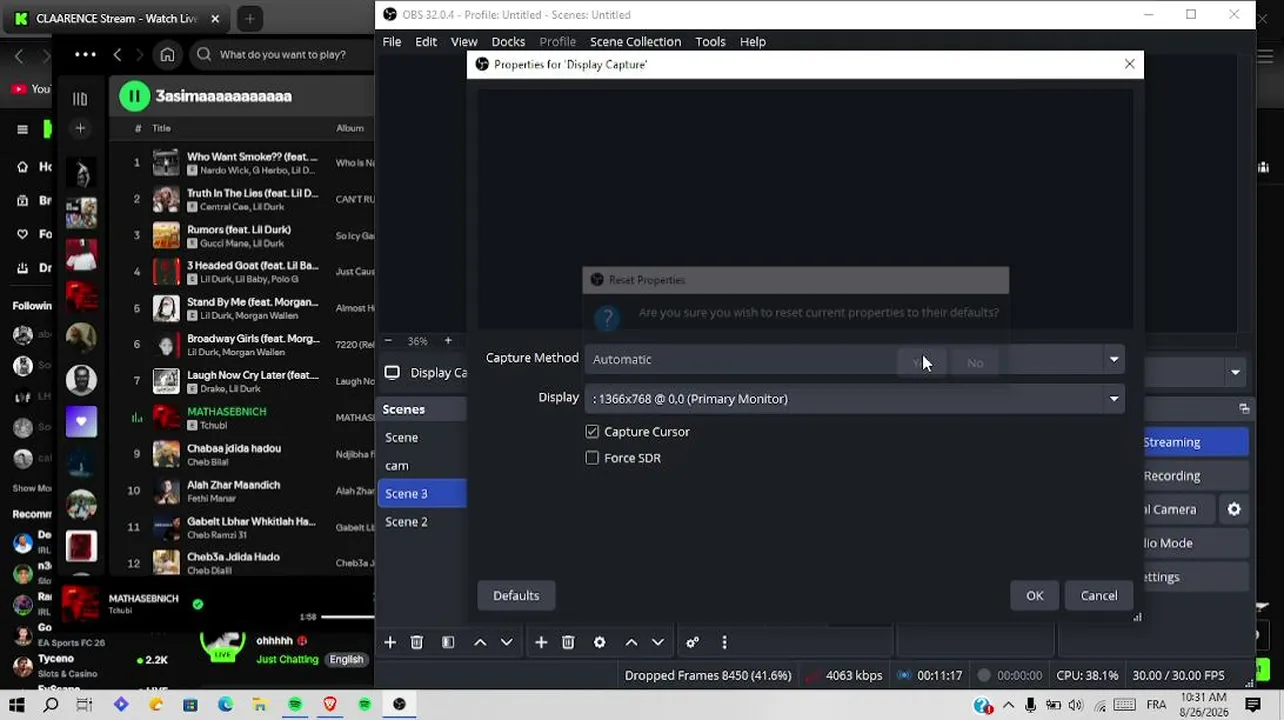The height and width of the screenshot is (720, 1284).
Task: Open Spotify home via the house icon
Action: tap(167, 55)
